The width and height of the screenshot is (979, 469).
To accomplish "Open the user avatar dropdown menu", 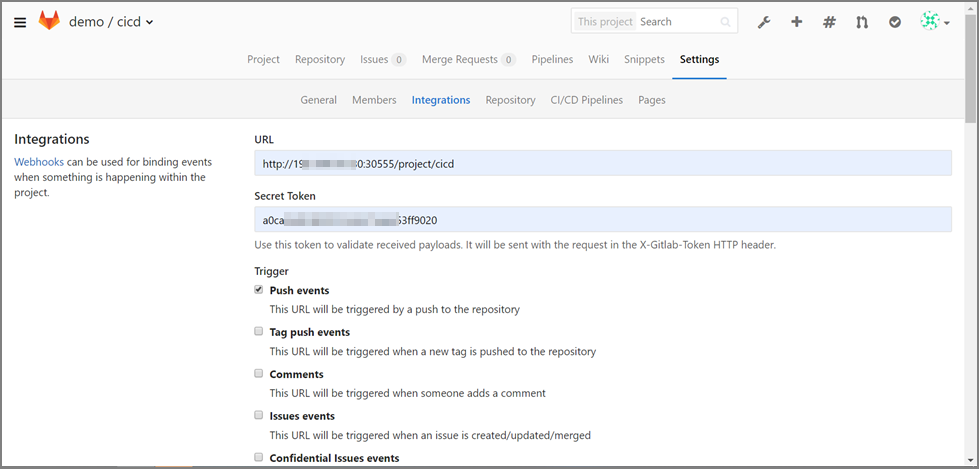I will click(x=935, y=22).
